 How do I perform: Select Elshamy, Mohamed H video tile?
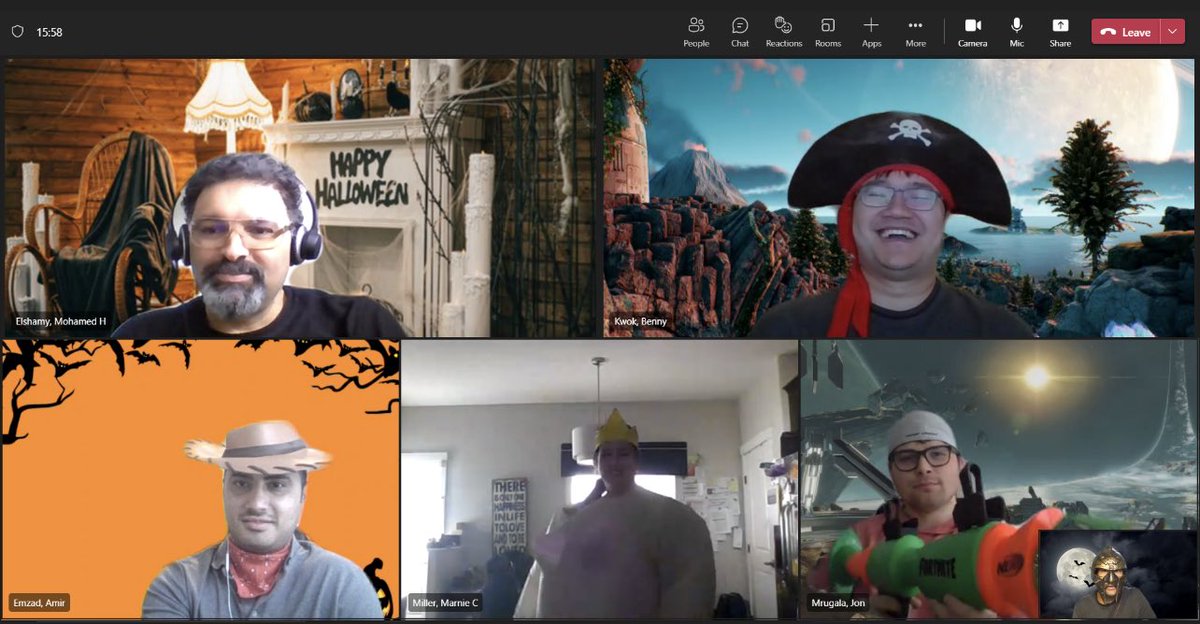click(x=301, y=198)
